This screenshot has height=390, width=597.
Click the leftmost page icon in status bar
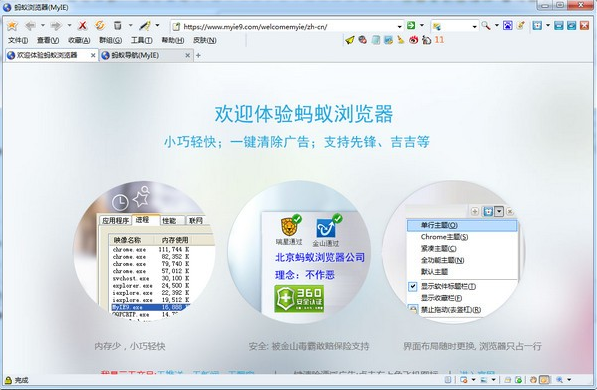point(448,379)
